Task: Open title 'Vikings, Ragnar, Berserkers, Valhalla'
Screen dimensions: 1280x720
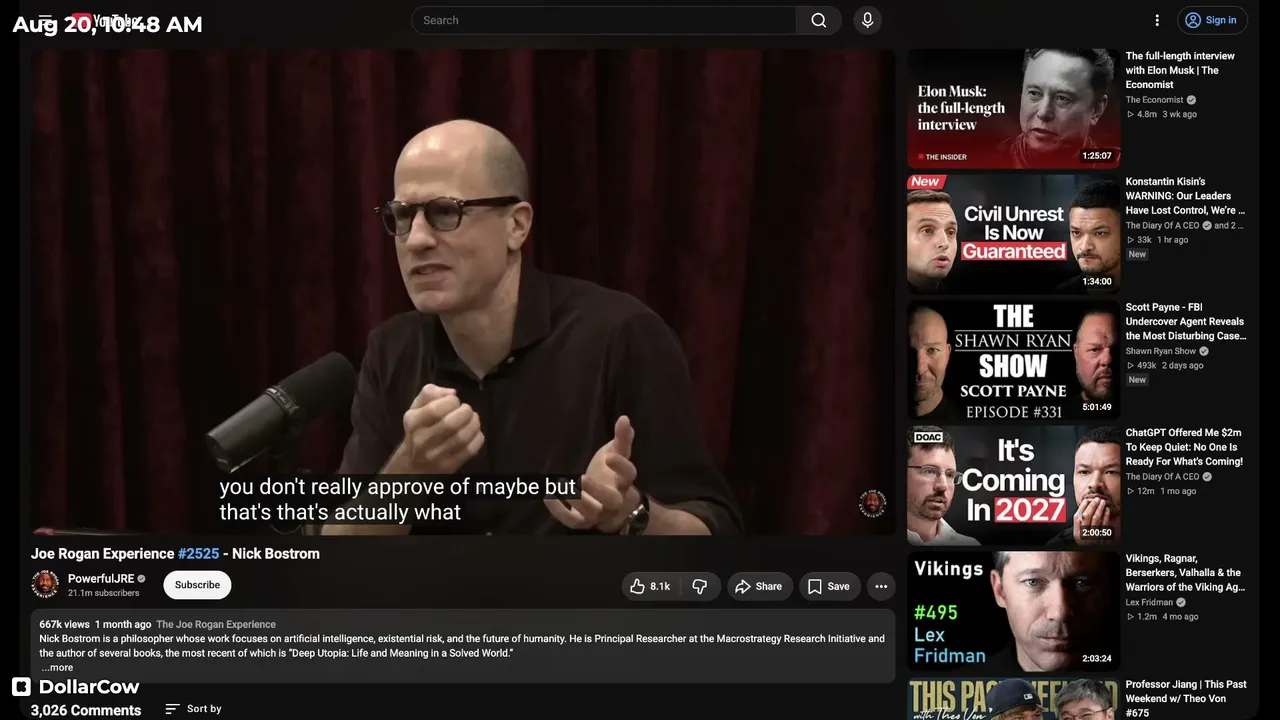Action: [1186, 573]
